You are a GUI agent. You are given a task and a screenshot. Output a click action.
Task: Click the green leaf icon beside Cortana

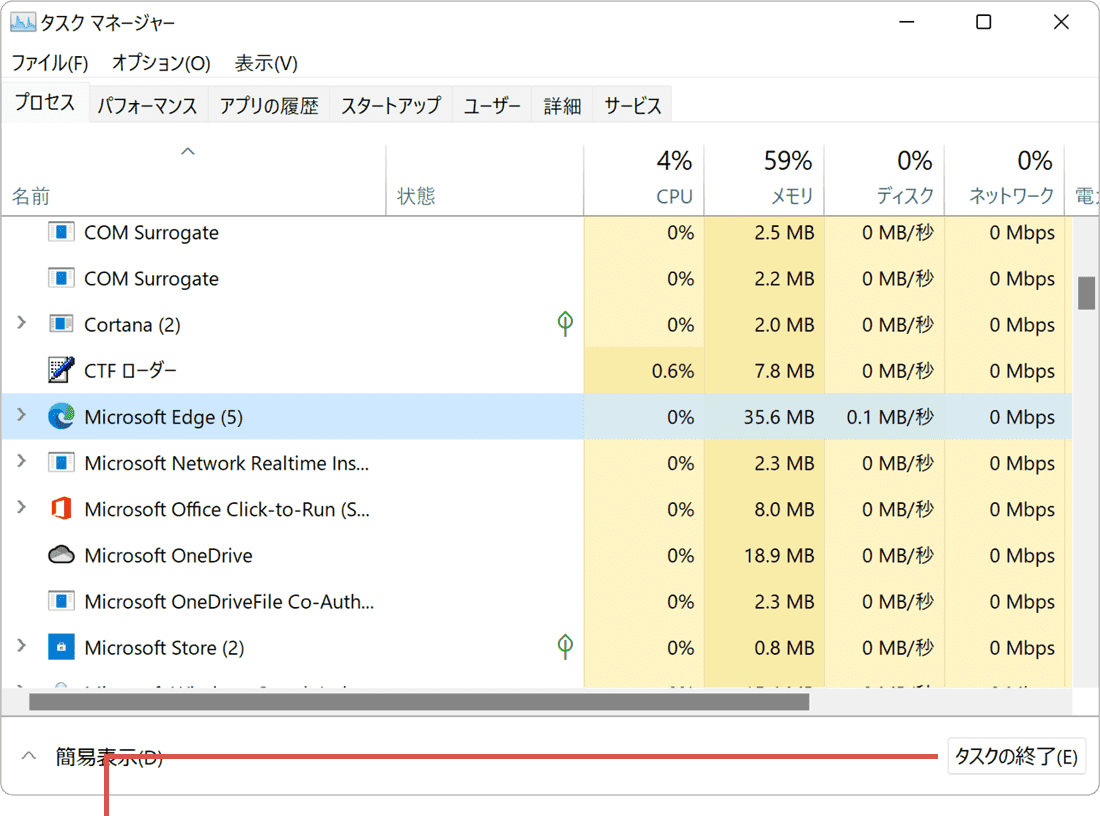(x=565, y=323)
